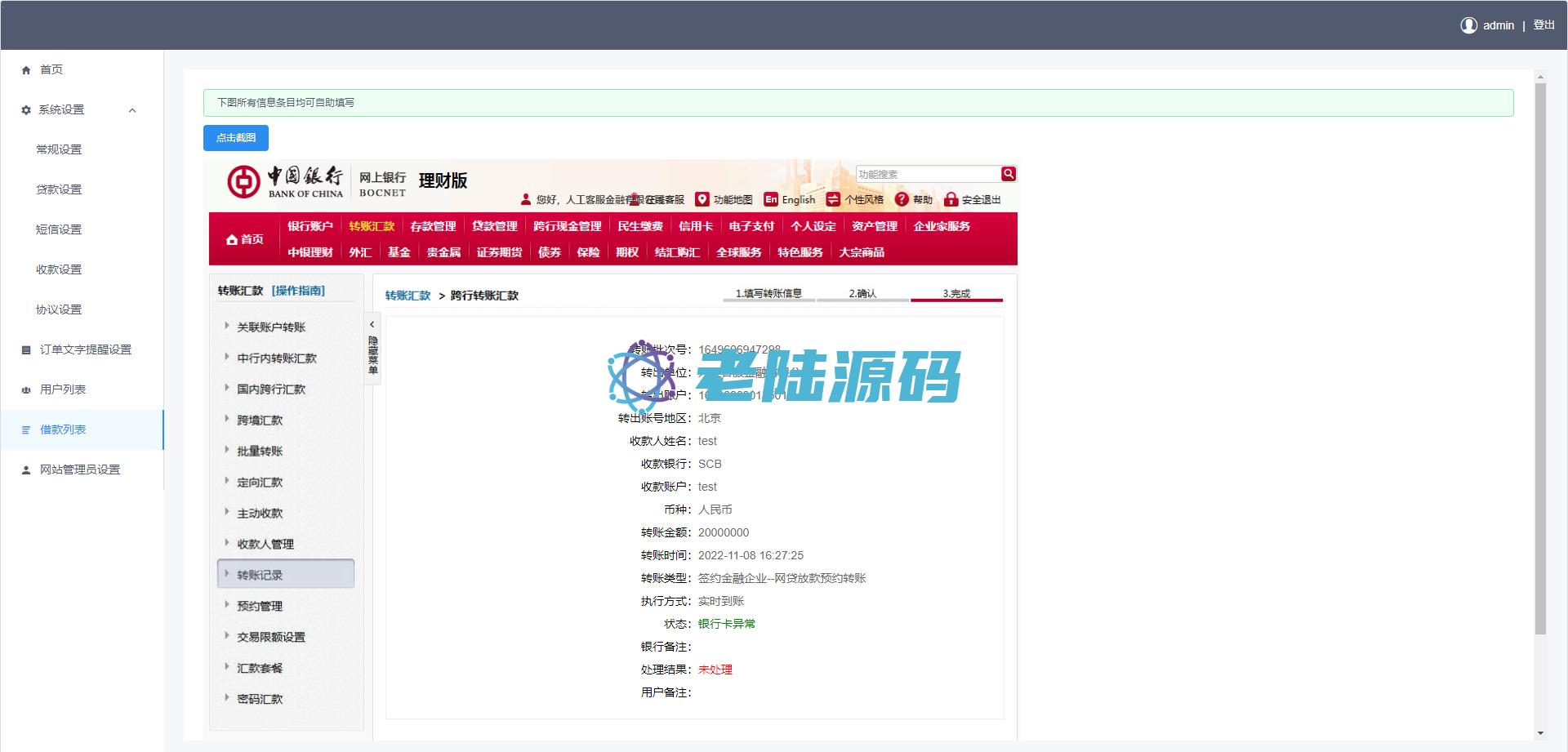Click the 登出 logout link
The height and width of the screenshot is (752, 1568).
pyautogui.click(x=1543, y=25)
